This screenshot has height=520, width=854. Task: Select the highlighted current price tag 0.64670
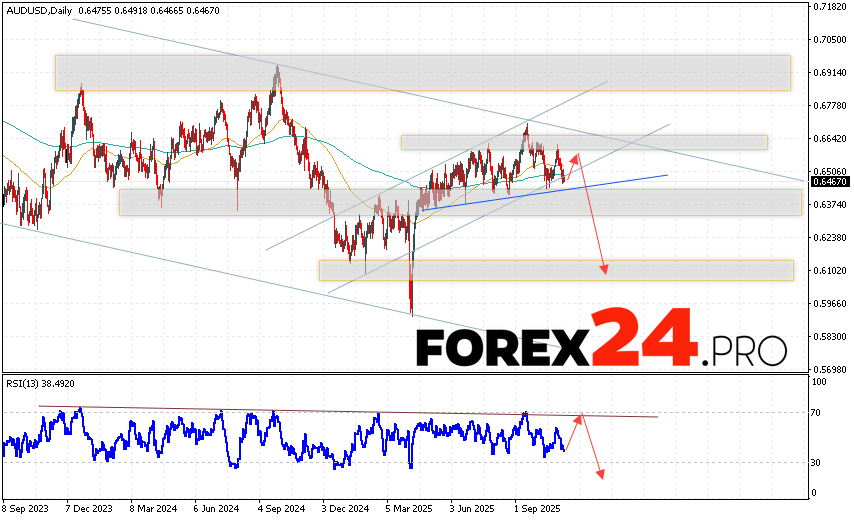tap(829, 182)
